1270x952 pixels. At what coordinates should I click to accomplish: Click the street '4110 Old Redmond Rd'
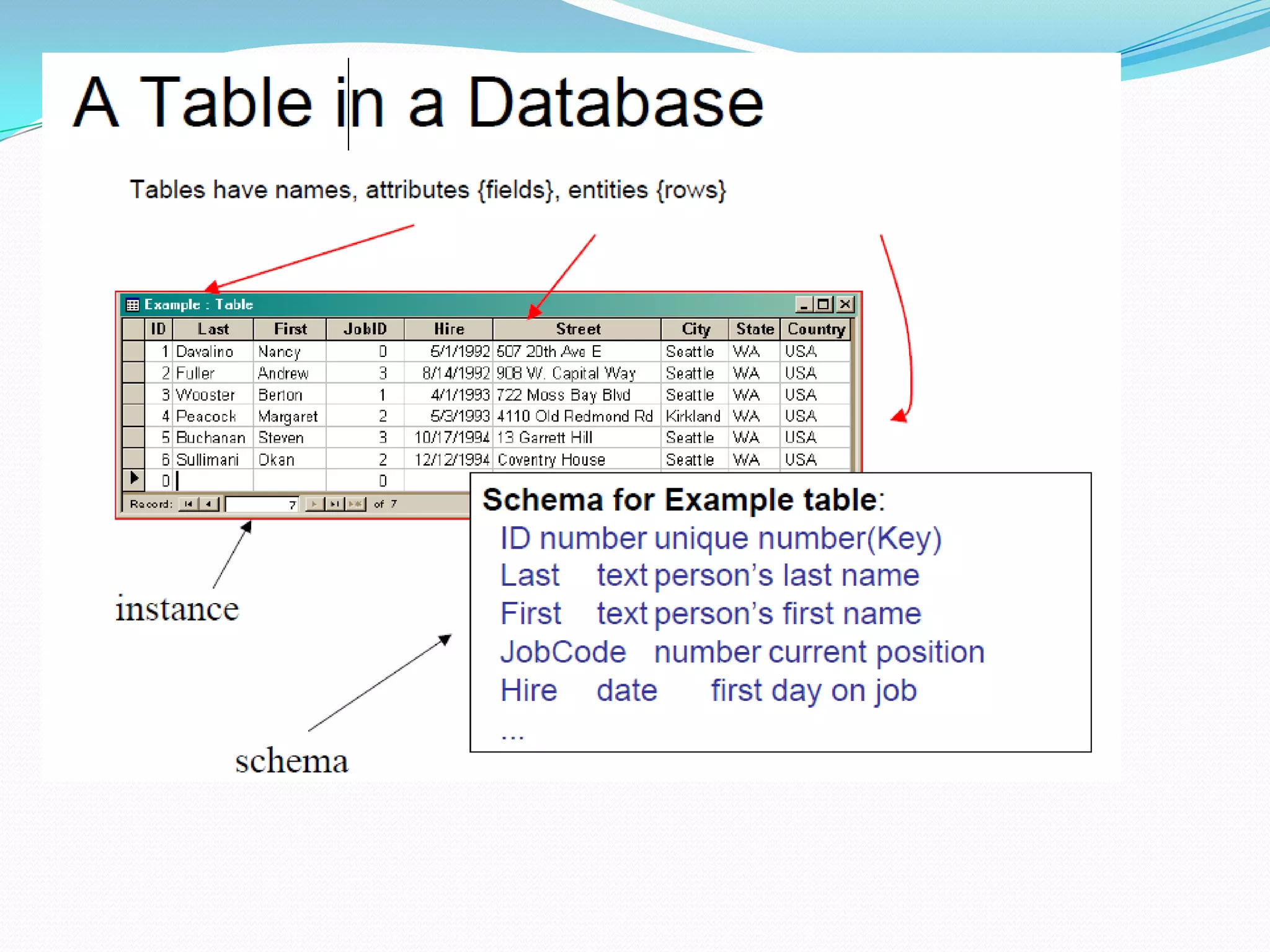[x=577, y=416]
